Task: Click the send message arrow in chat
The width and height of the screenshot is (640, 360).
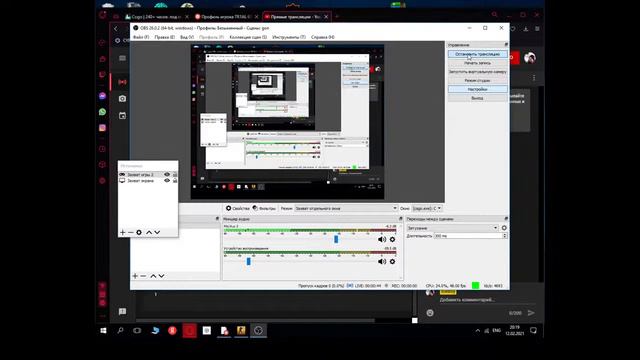Action: coord(531,313)
